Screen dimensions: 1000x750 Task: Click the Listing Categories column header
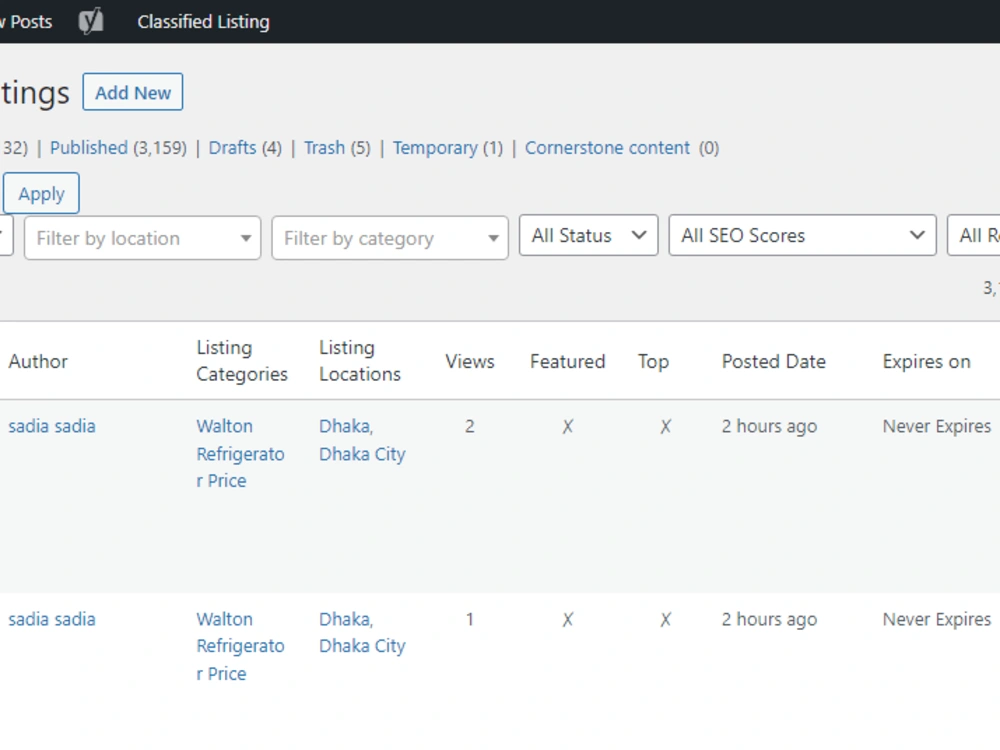[x=242, y=361]
